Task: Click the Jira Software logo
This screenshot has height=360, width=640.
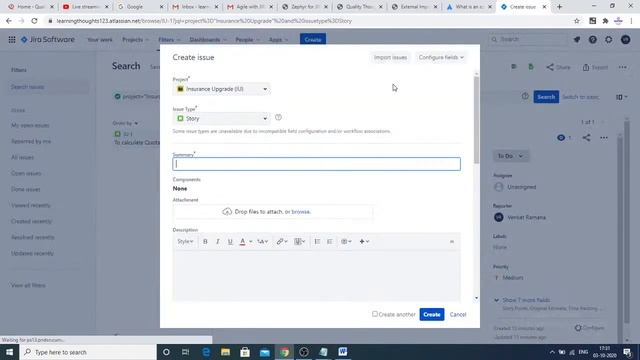Action: click(x=48, y=40)
